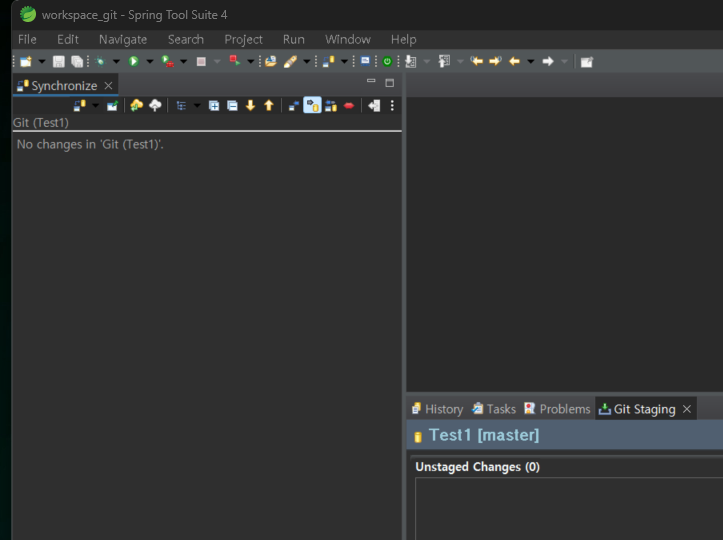Click the New wizard icon in main toolbar

(26, 61)
